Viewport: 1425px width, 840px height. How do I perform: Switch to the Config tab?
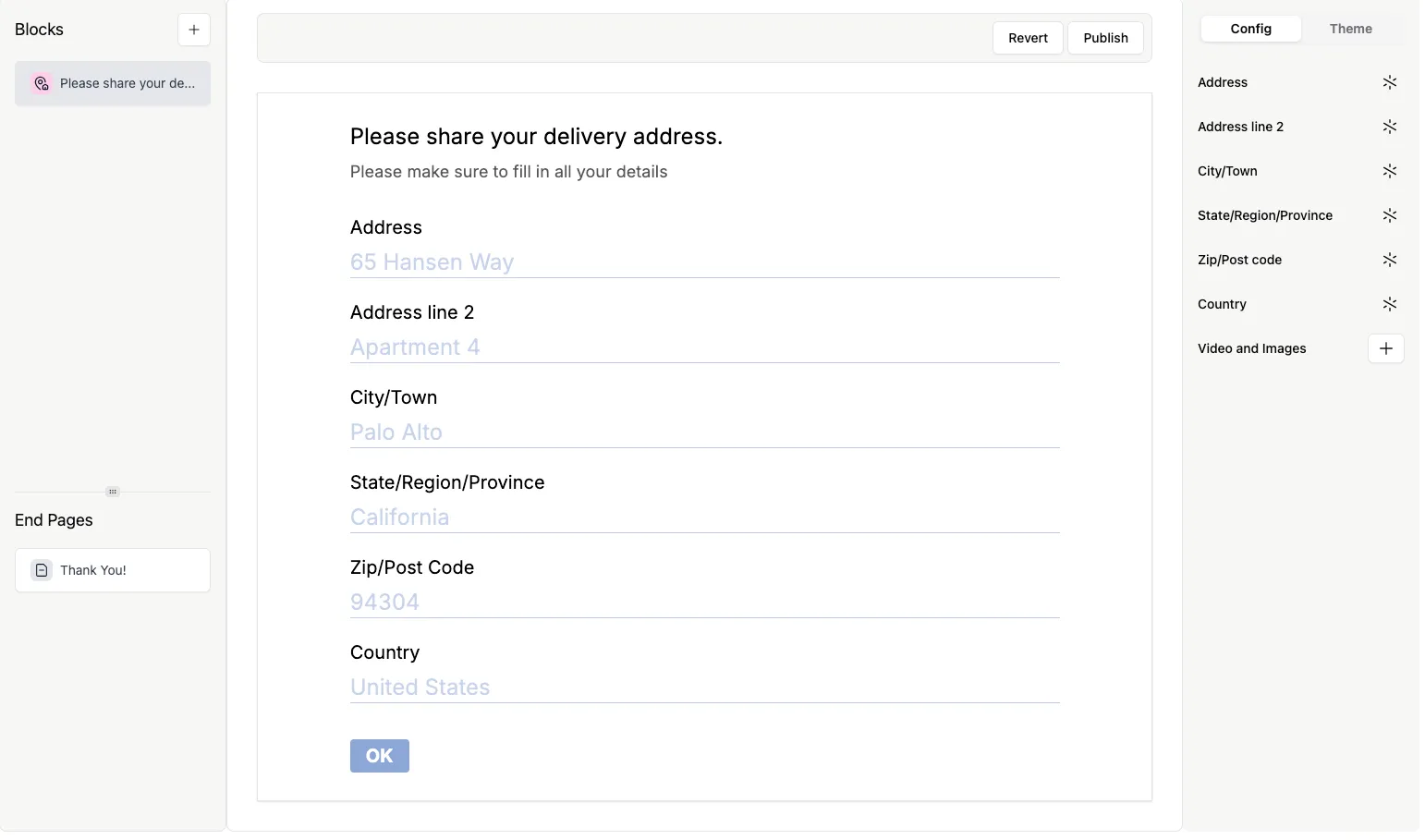click(1250, 29)
